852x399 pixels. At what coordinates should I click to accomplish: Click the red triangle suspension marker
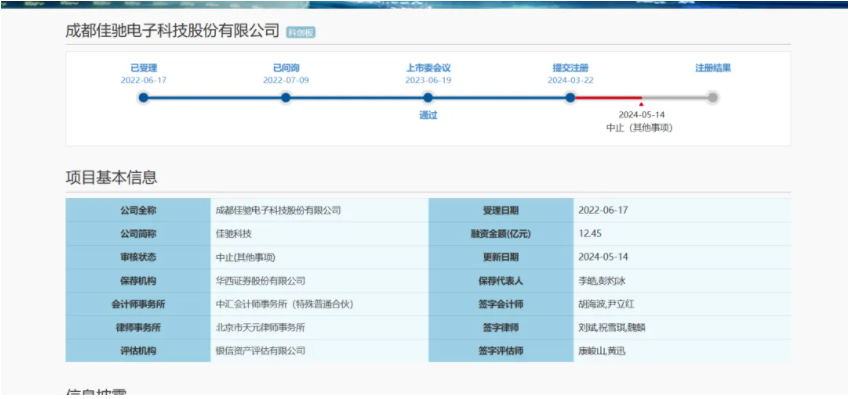coord(641,103)
